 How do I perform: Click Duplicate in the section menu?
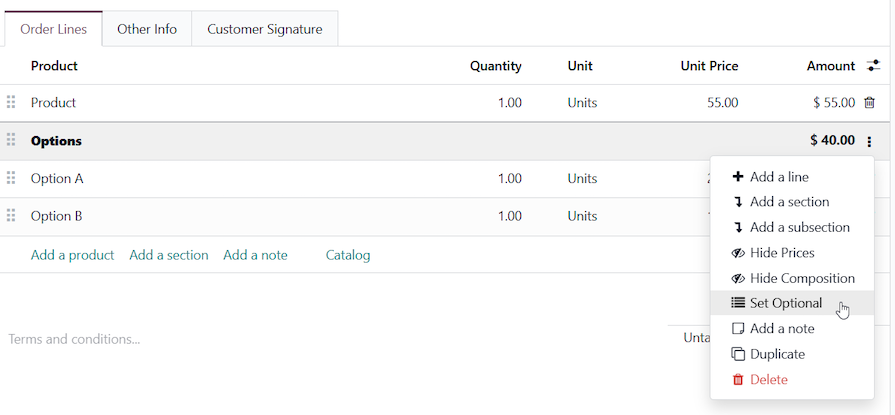(x=776, y=354)
